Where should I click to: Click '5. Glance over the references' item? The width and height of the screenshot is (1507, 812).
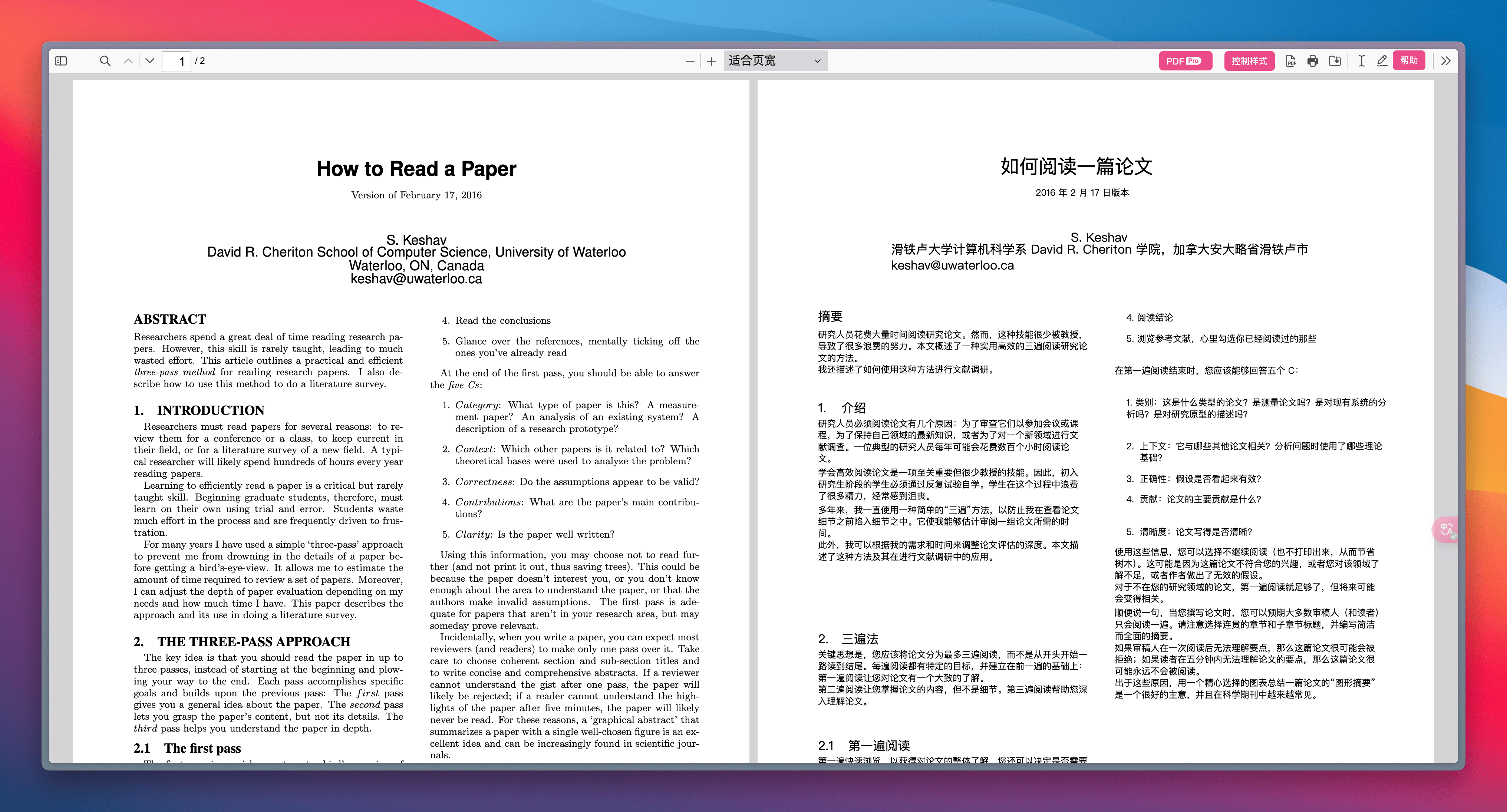click(x=570, y=347)
